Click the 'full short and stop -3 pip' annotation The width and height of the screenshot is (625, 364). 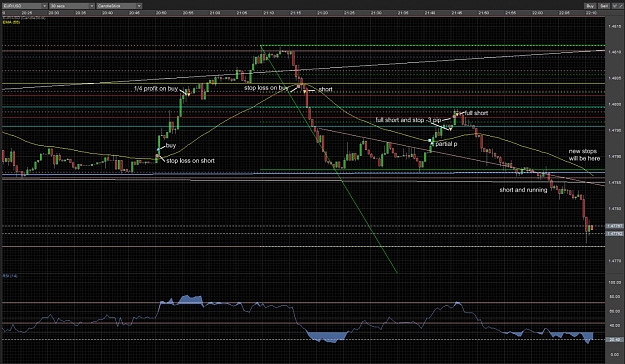(408, 120)
